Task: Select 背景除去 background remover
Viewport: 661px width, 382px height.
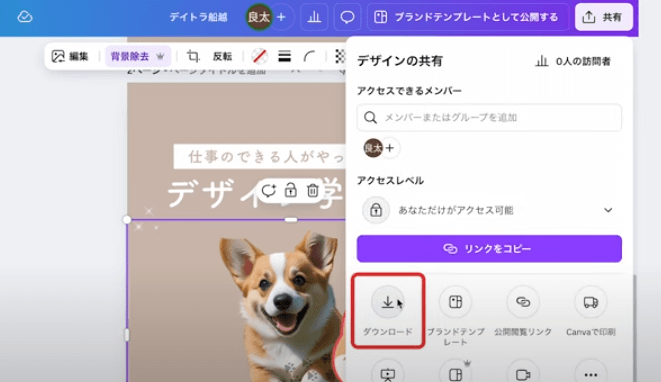Action: coord(137,56)
